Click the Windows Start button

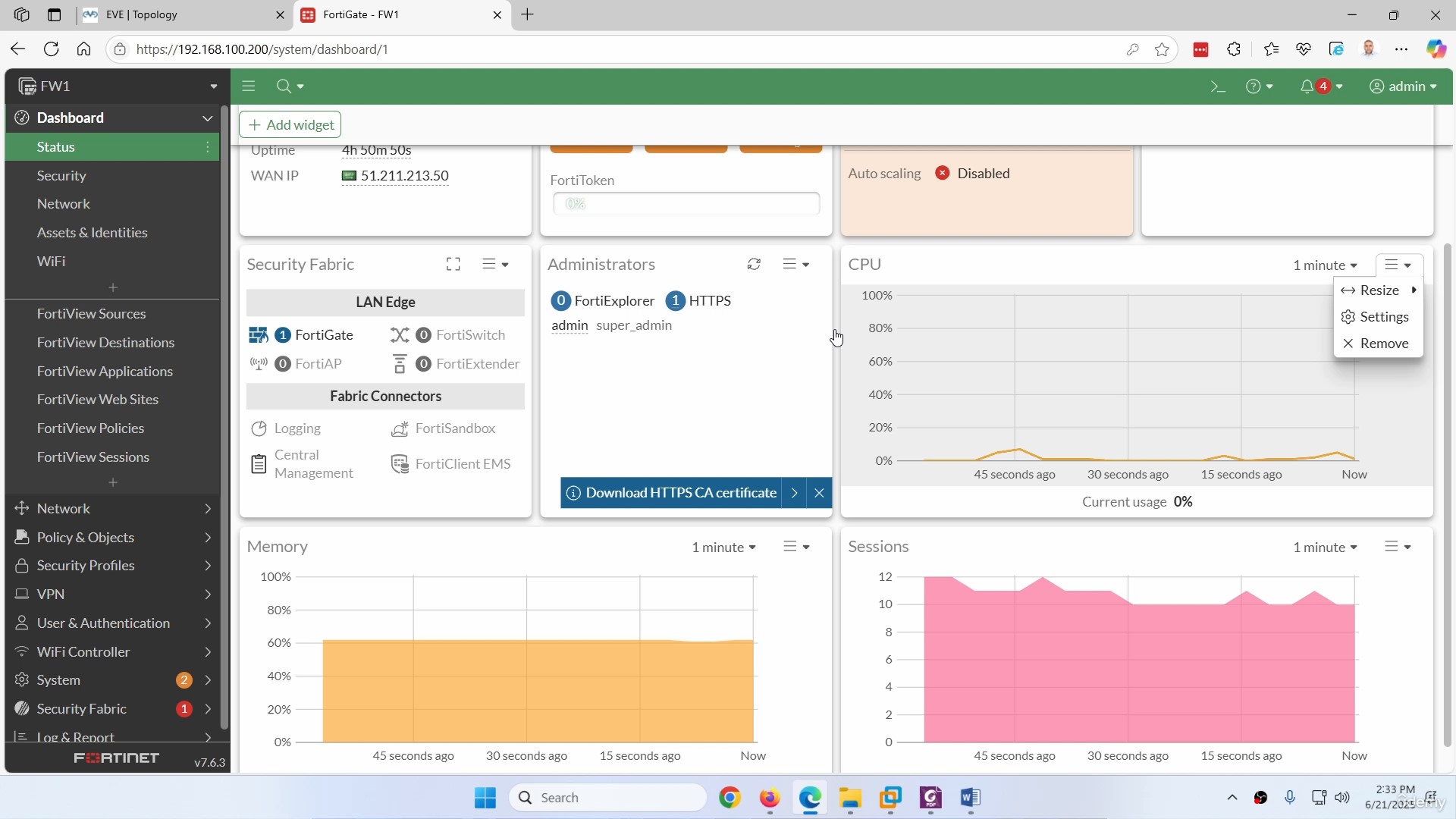pos(485,798)
